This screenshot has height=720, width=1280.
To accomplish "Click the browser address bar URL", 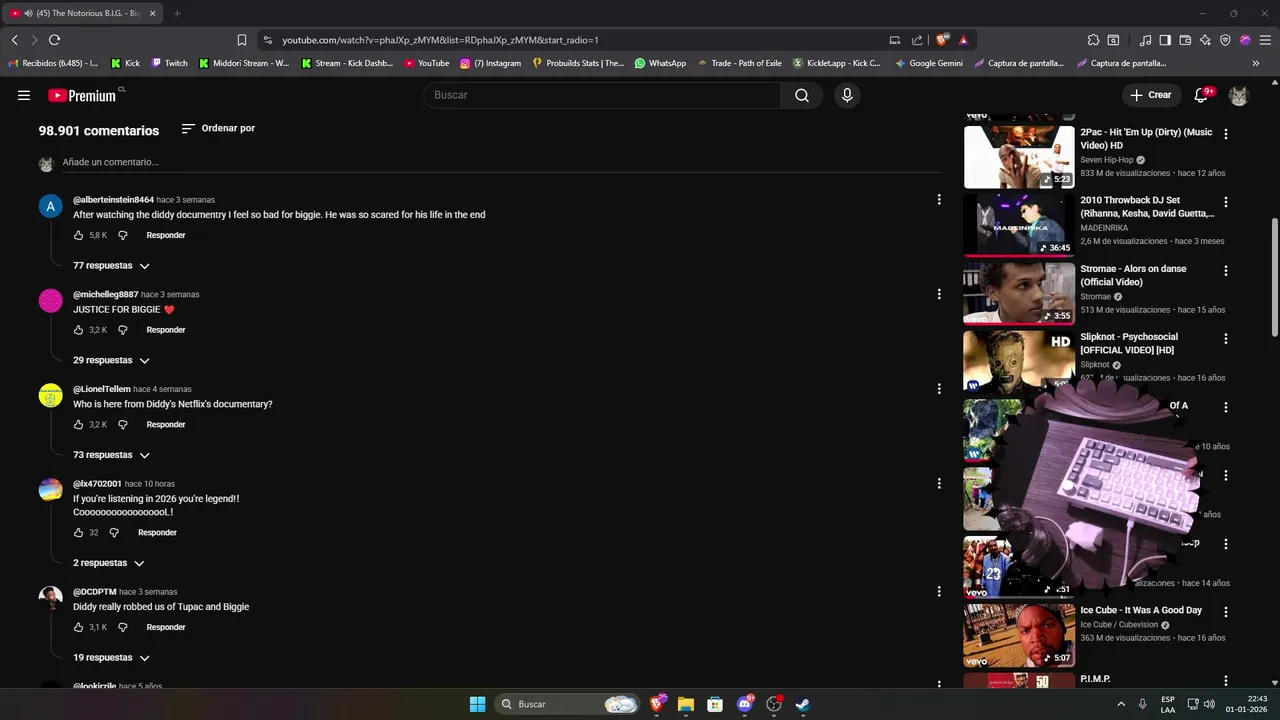I will pos(440,40).
